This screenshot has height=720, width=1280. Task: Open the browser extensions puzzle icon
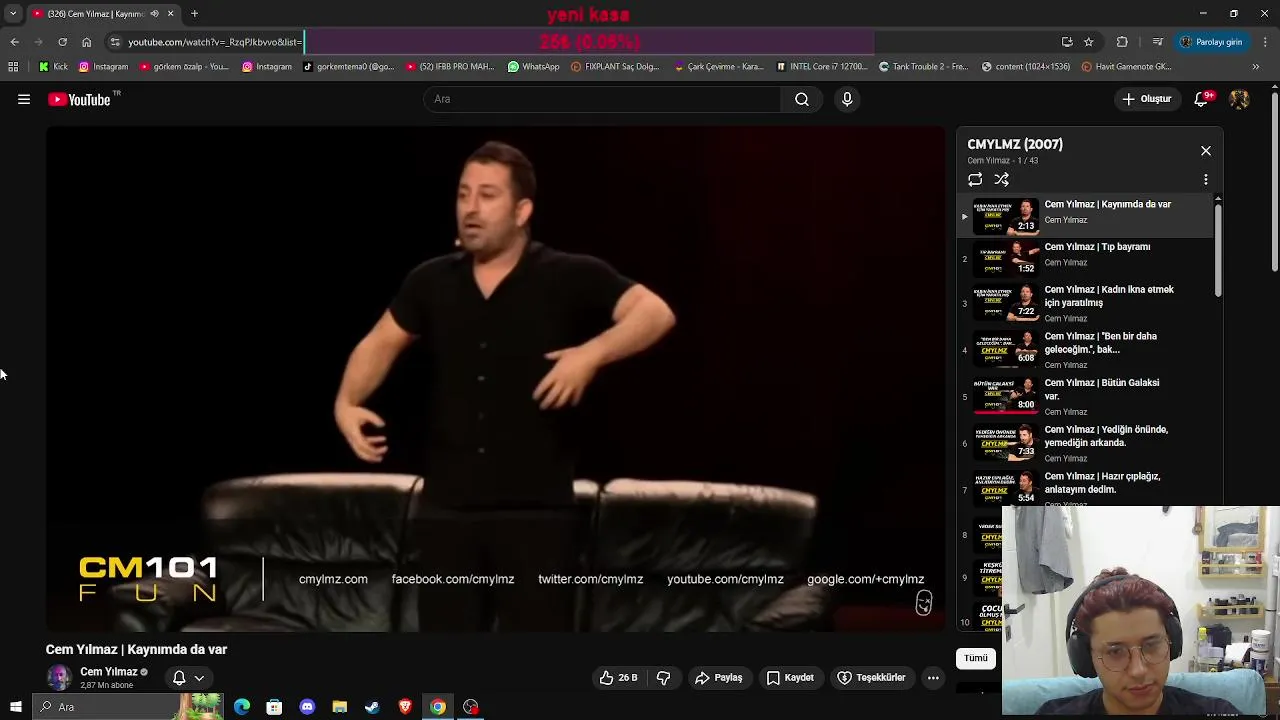pos(1122,42)
